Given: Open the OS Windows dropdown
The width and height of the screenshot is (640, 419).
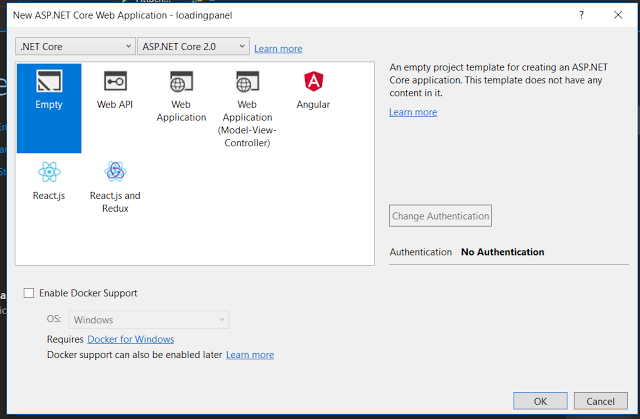Looking at the screenshot, I should point(149,319).
